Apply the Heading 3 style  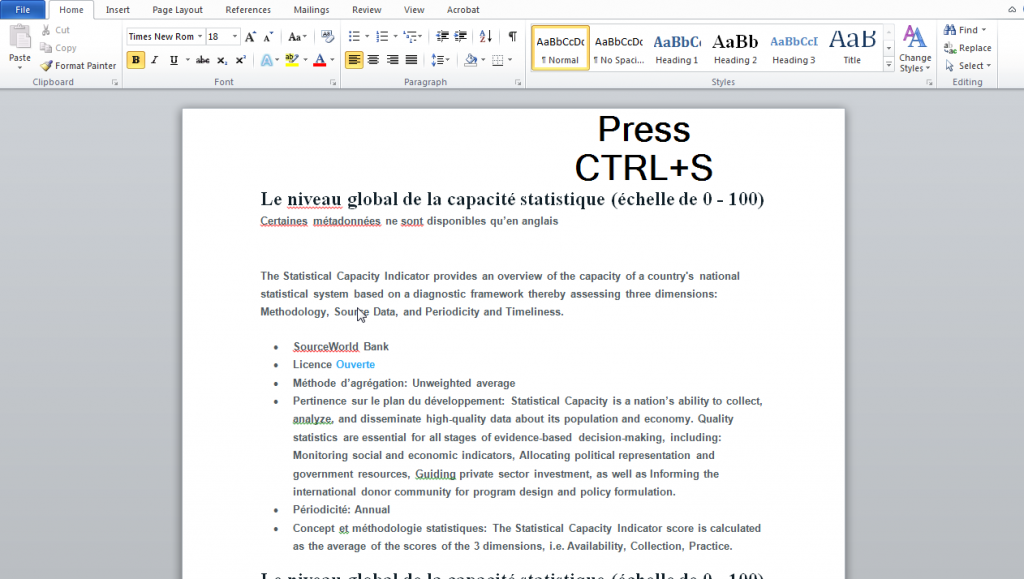click(793, 48)
